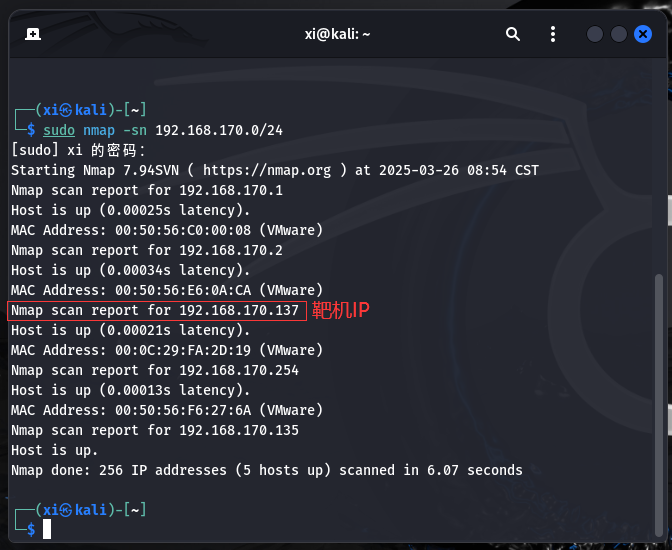Maximize the terminal with second gray circle
Image resolution: width=672 pixels, height=550 pixels.
point(618,34)
